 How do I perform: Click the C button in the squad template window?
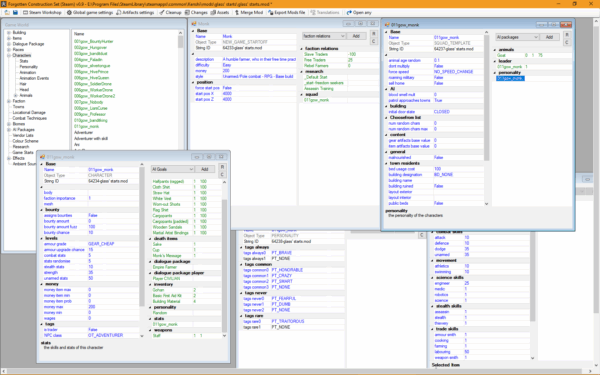point(567,42)
